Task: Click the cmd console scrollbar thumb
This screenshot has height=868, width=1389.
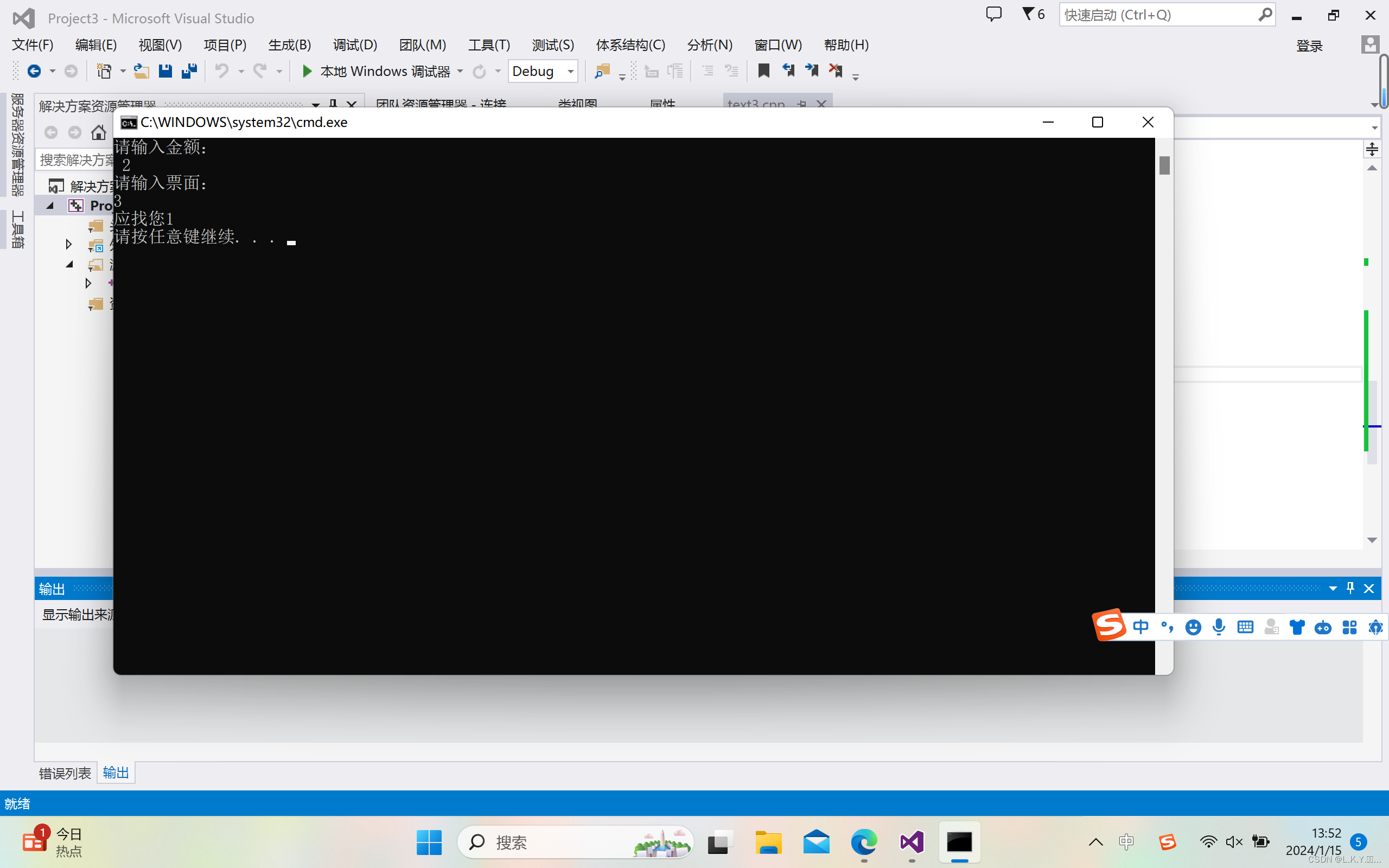Action: [1164, 165]
